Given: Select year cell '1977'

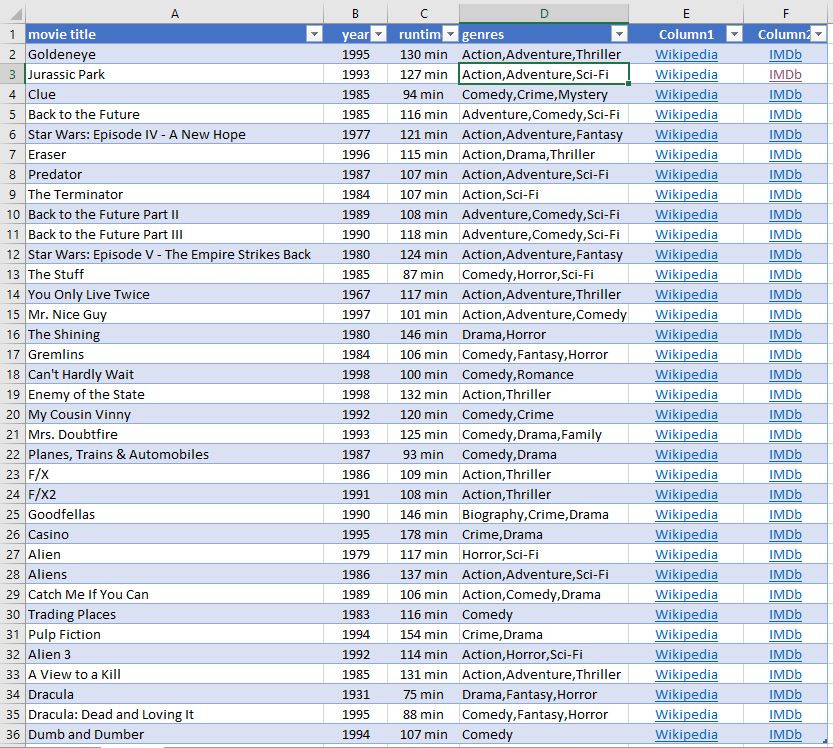Looking at the screenshot, I should (x=355, y=134).
